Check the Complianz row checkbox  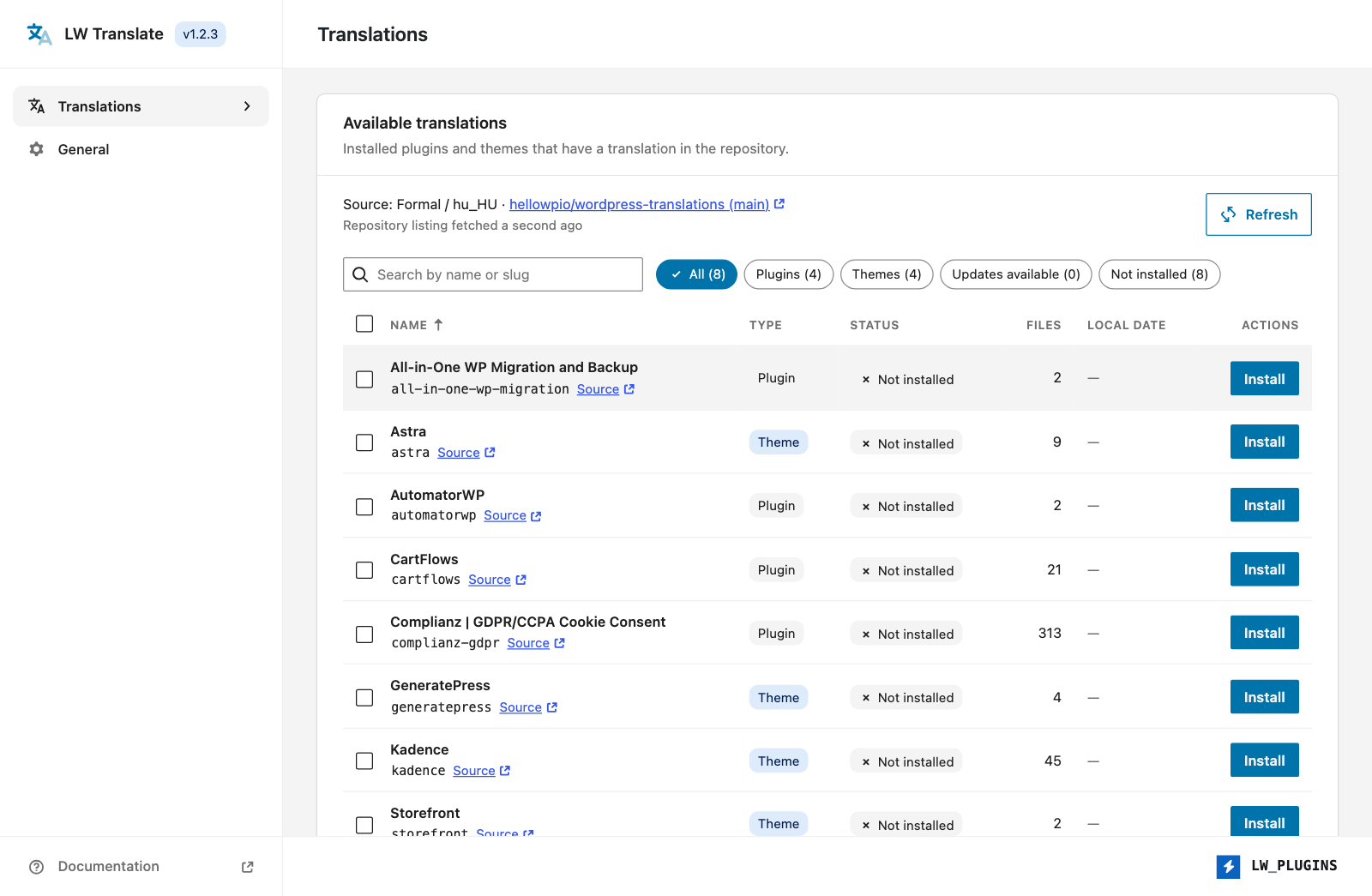click(x=364, y=634)
